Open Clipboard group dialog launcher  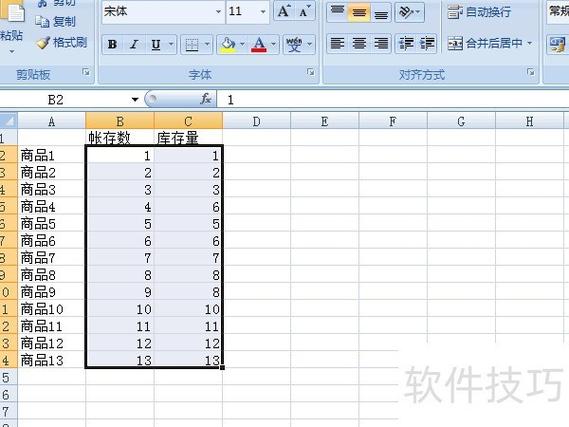86,72
